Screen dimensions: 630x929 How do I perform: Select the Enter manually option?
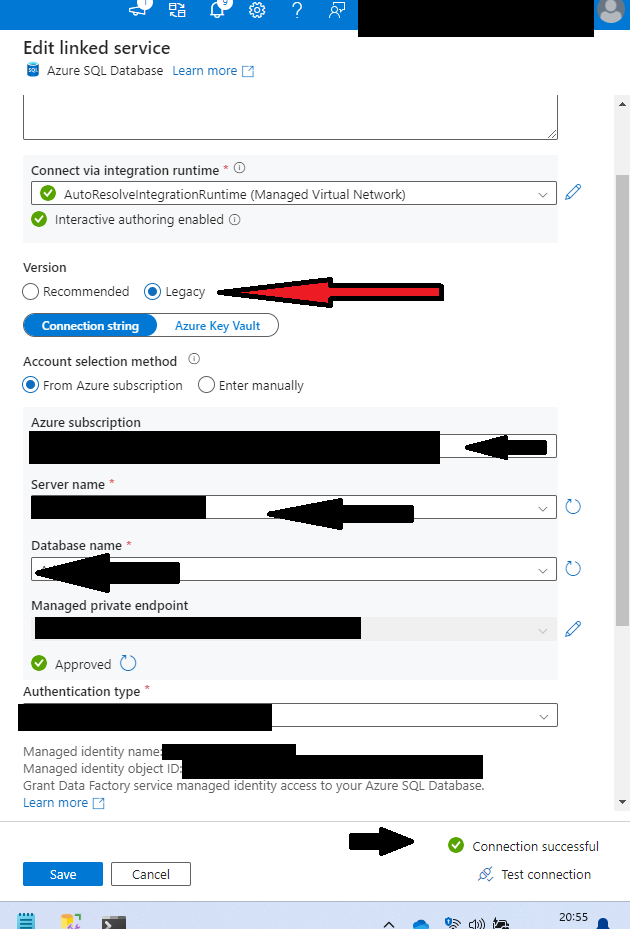[206, 385]
